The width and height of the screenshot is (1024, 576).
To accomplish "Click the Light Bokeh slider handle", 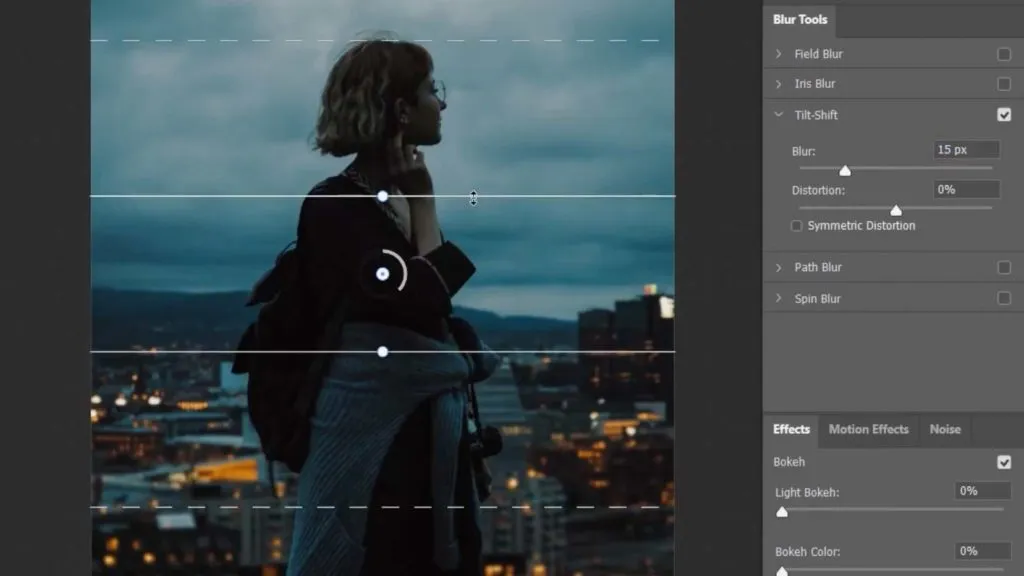I will pos(782,511).
